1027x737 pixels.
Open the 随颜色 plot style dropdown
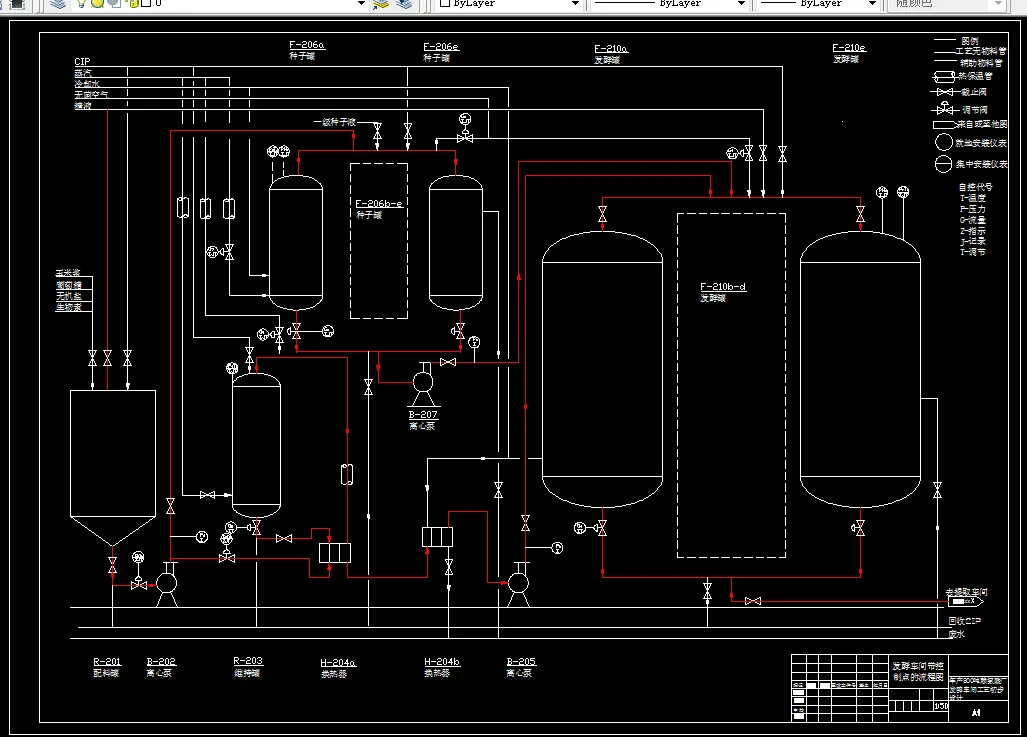[x=999, y=3]
